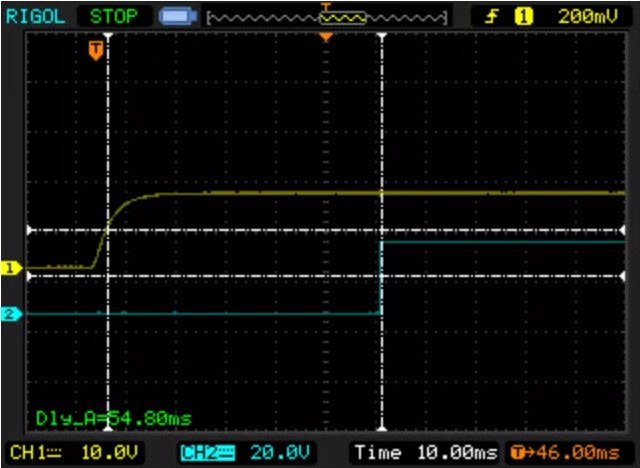Click the rising edge trigger icon
The width and height of the screenshot is (640, 468).
point(493,16)
